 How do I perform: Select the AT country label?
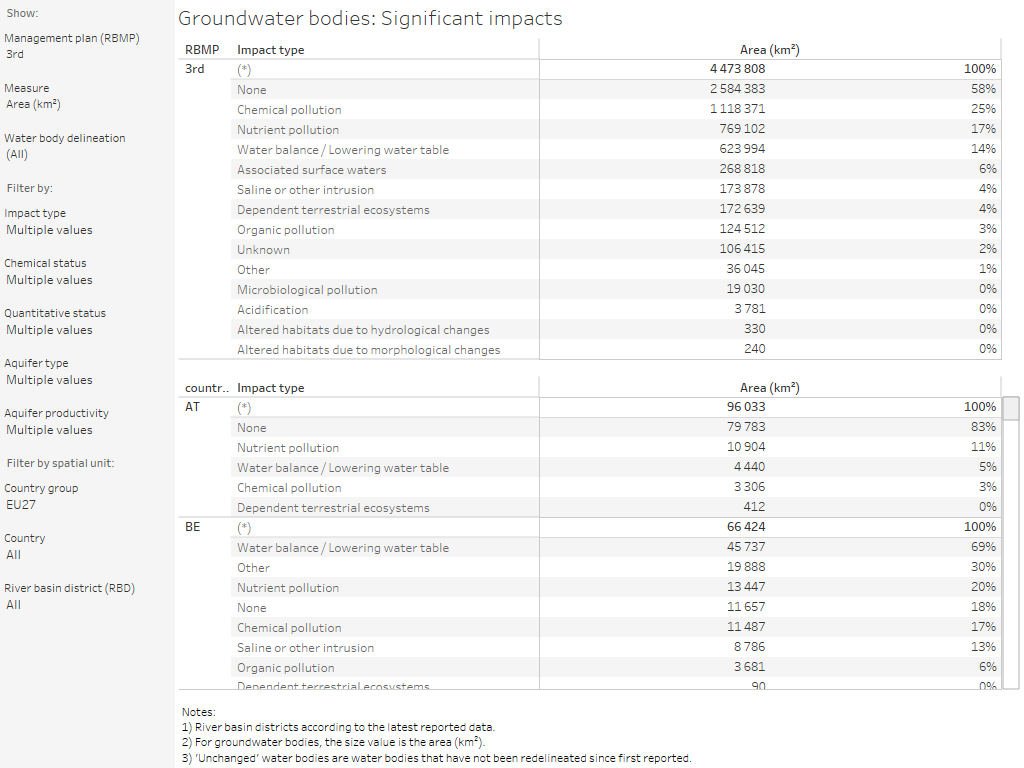(x=192, y=407)
